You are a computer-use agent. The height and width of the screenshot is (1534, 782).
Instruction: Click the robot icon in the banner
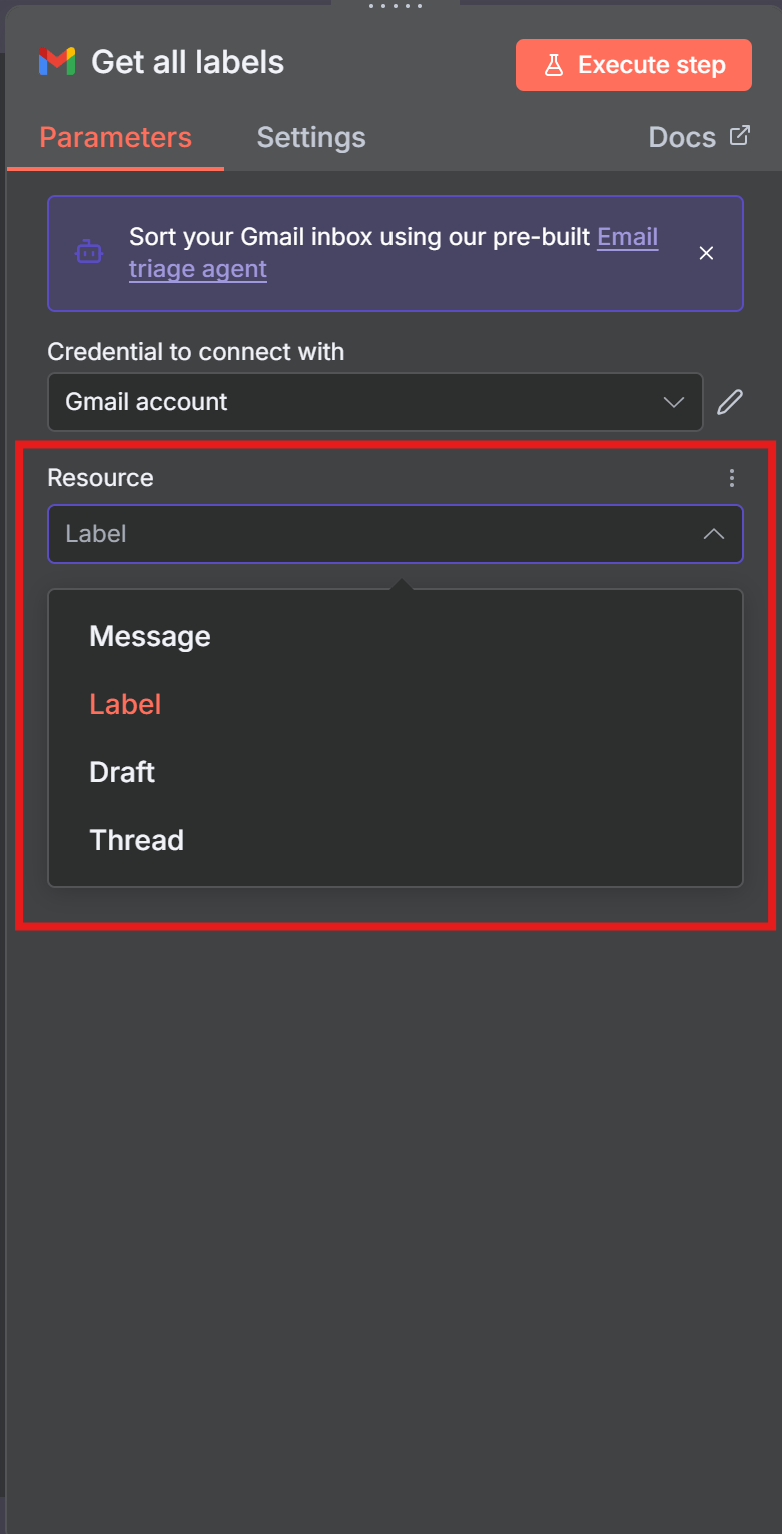pos(89,253)
